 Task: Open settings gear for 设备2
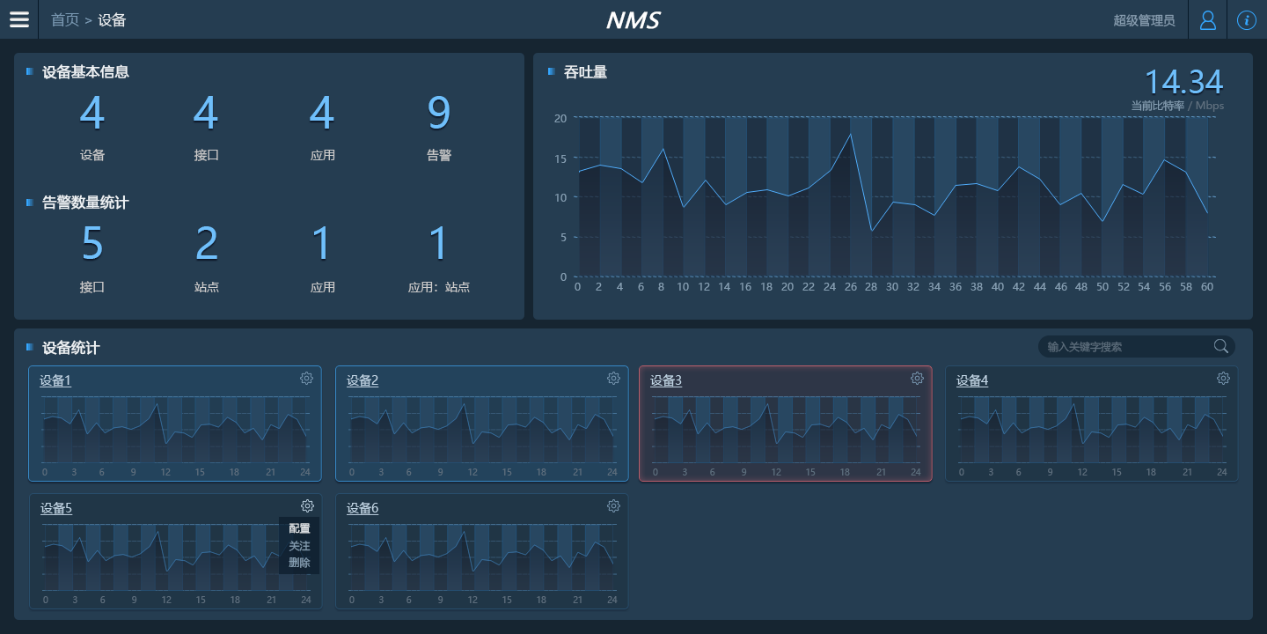[613, 378]
